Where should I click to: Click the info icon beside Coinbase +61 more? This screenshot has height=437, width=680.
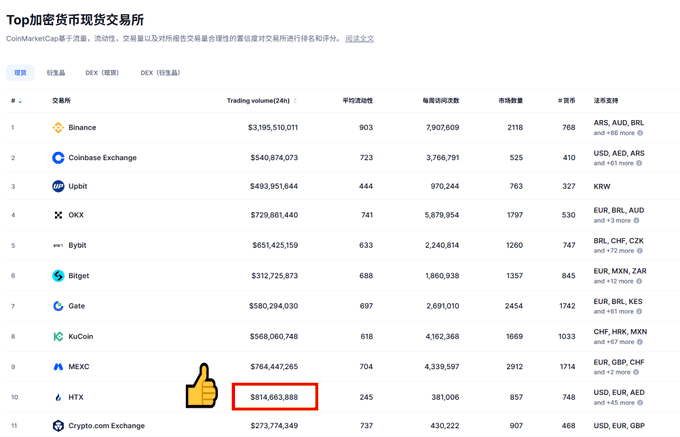click(639, 163)
